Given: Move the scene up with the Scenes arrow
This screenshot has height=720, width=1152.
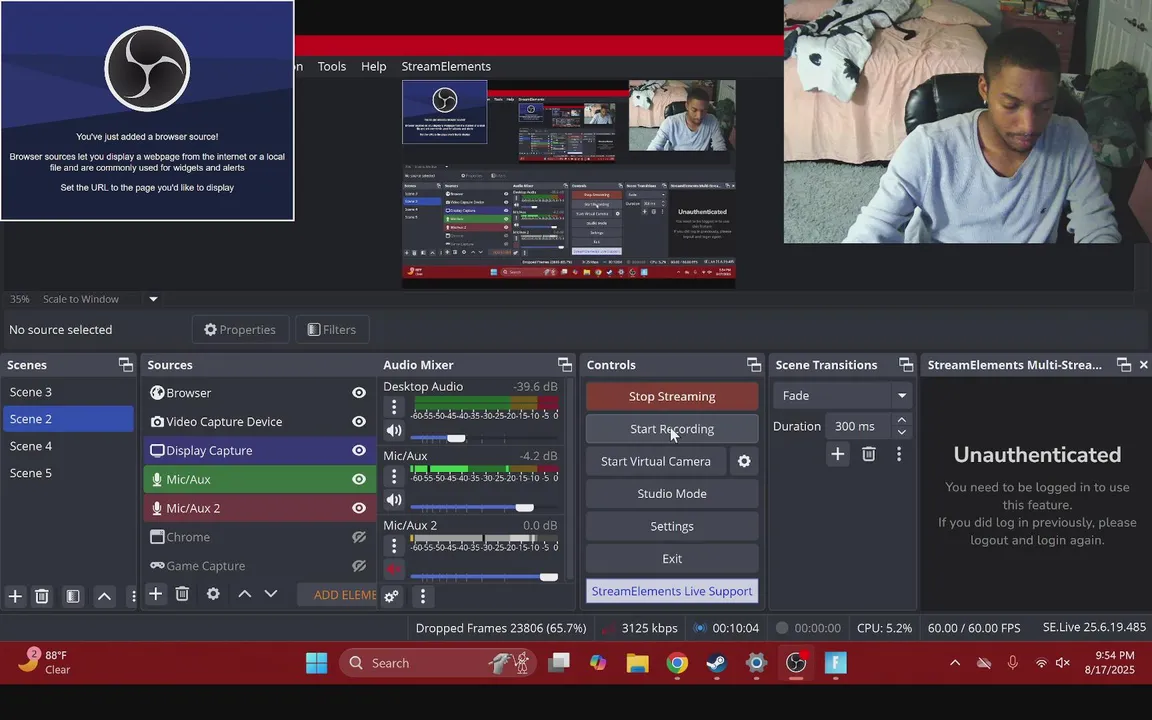Looking at the screenshot, I should [x=104, y=596].
